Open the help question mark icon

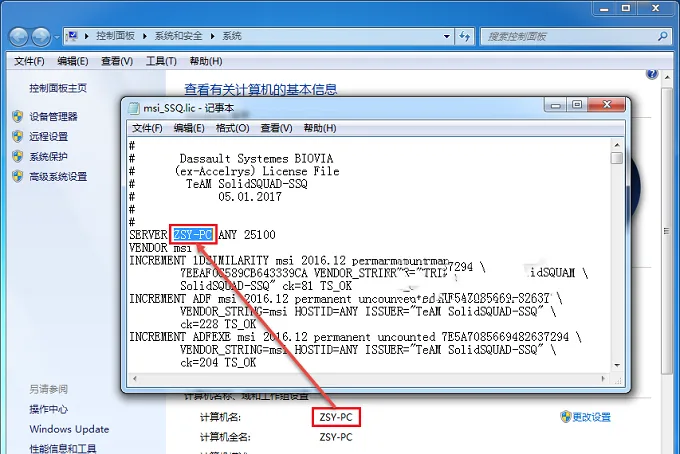652,74
